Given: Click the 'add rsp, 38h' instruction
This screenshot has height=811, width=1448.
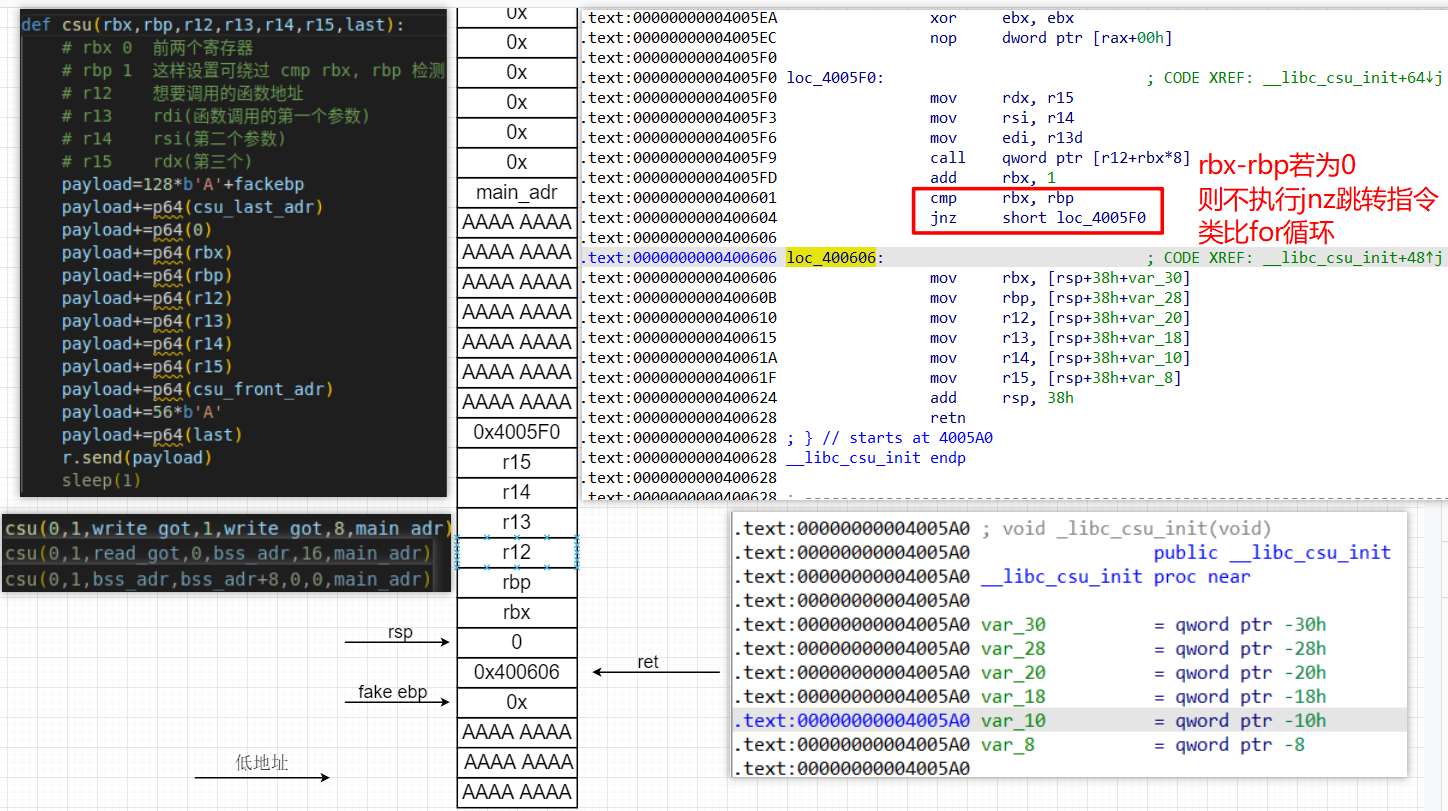Looking at the screenshot, I should [1002, 398].
